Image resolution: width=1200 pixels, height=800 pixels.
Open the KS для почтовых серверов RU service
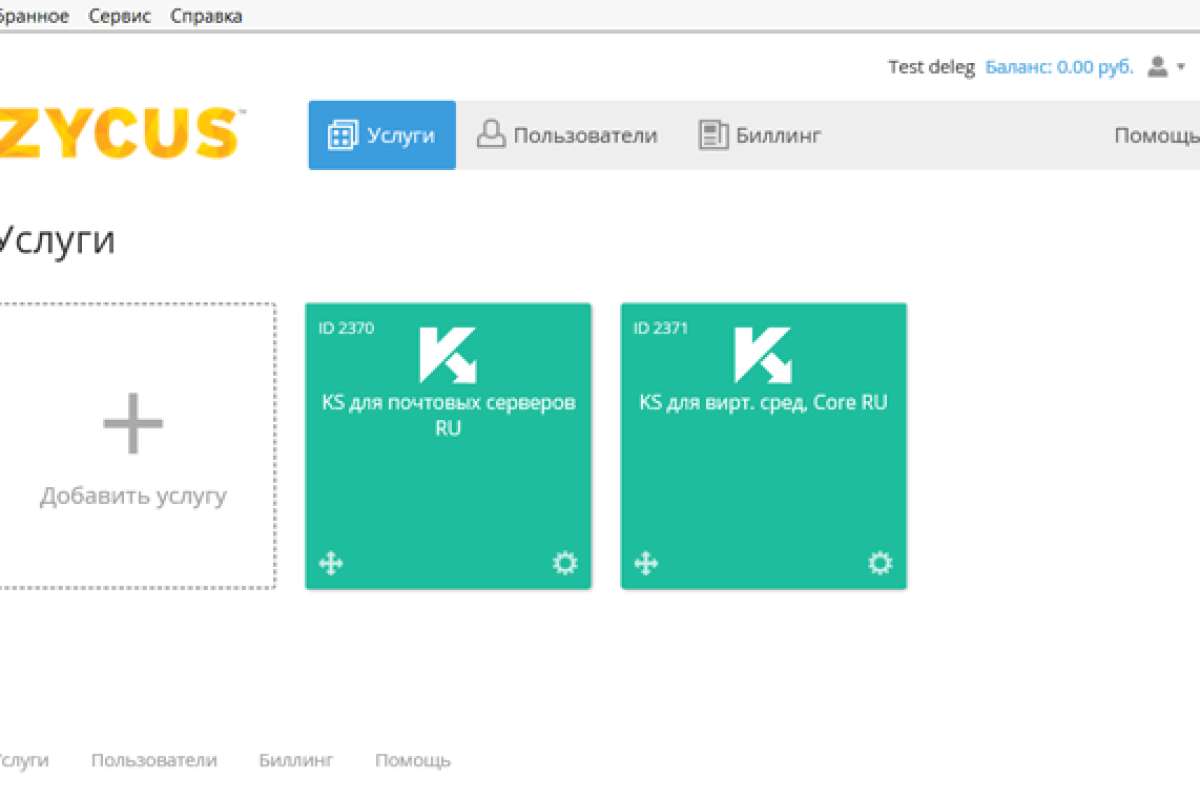448,415
